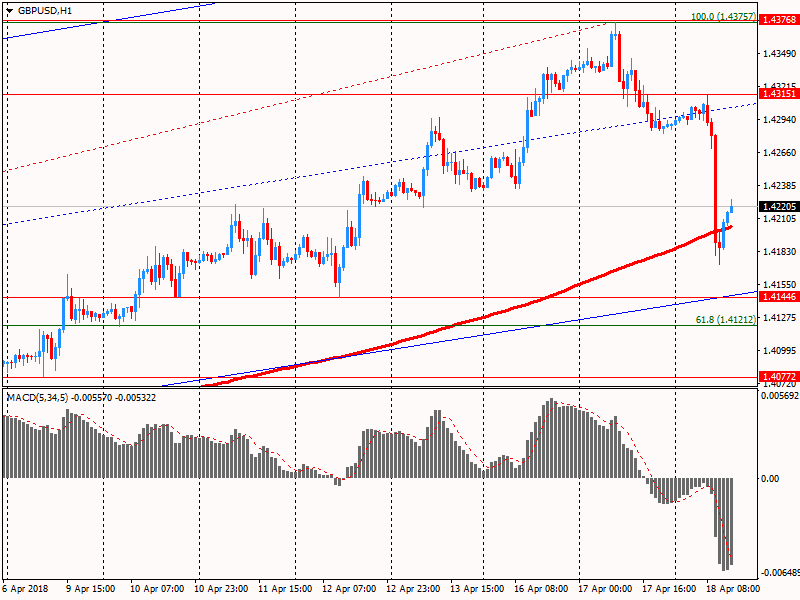Click the 16 Apr 08:00 time label
The image size is (800, 600).
pos(541,589)
